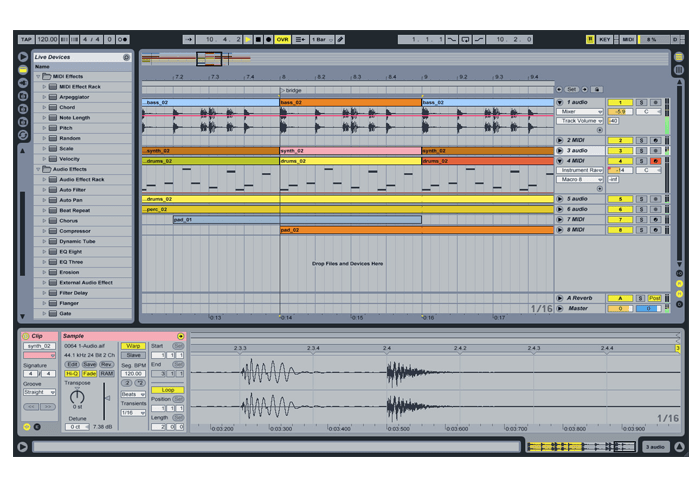
Task: Click the metronome button
Action: click(x=123, y=39)
